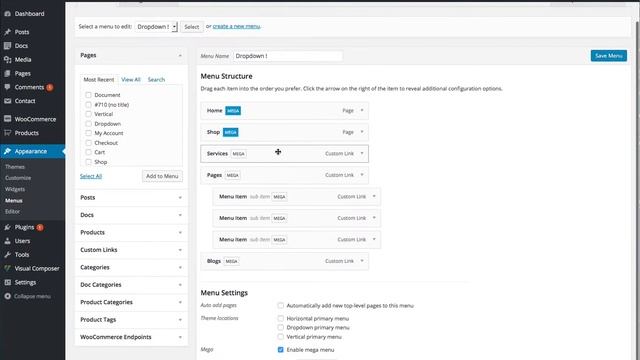
Task: Check the Vertical primary menu location
Action: coord(280,337)
